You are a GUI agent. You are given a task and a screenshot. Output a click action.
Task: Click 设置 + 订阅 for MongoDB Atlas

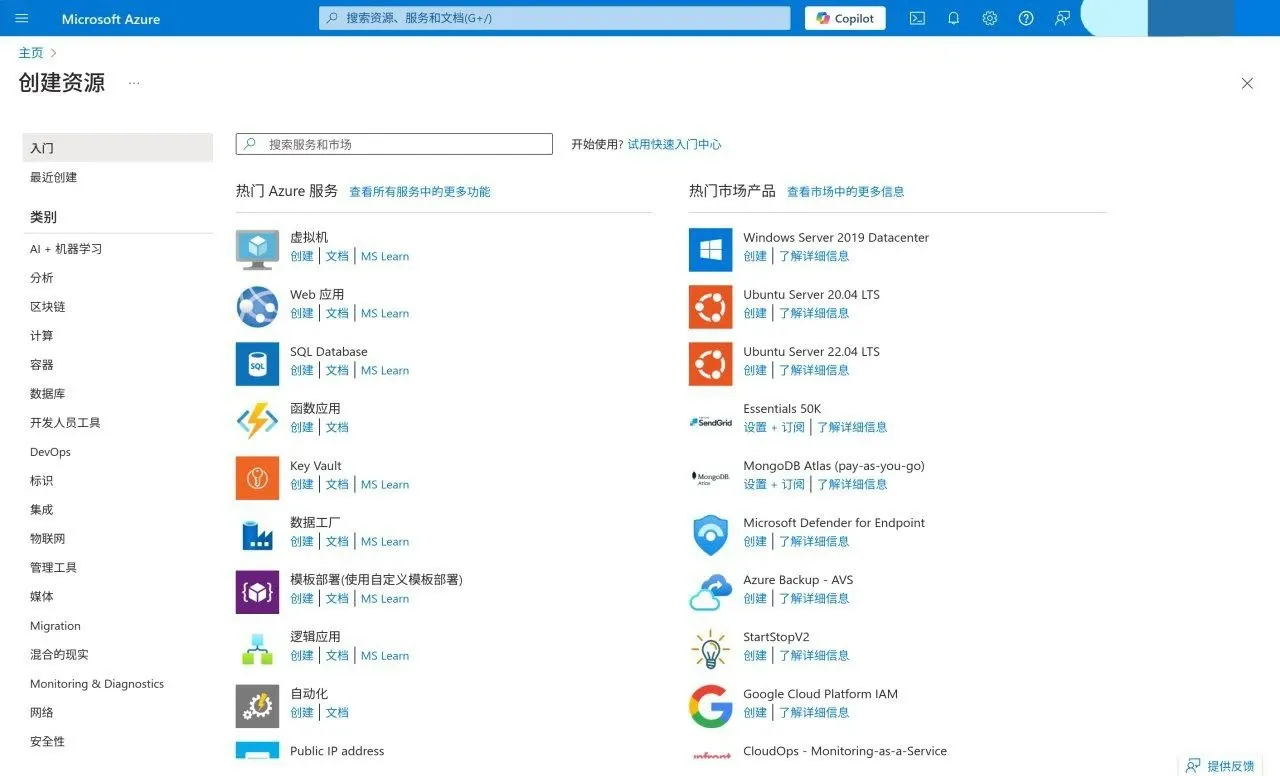[774, 484]
